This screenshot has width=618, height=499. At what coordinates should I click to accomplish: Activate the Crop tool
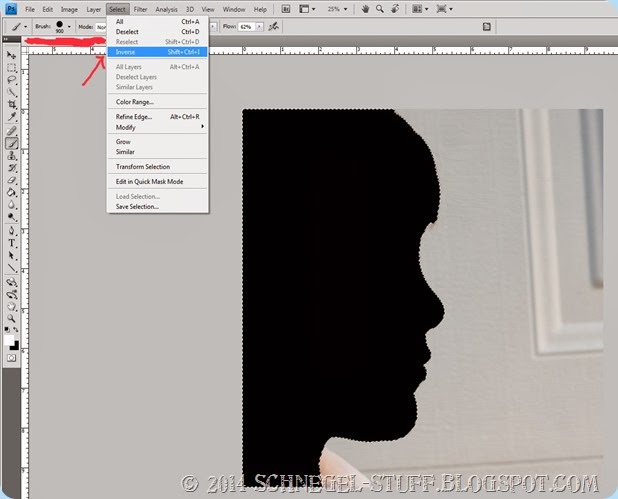[12, 104]
